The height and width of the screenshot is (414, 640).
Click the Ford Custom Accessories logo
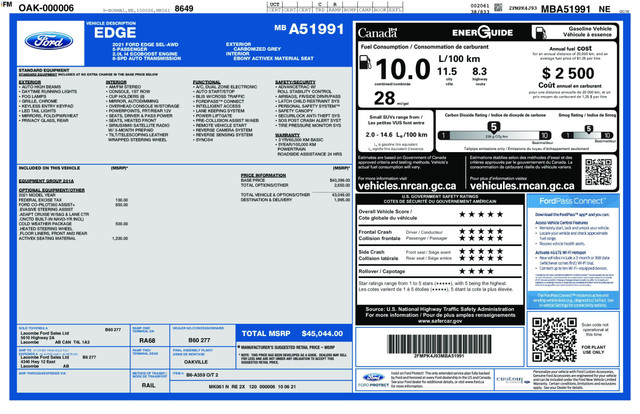[x=513, y=380]
